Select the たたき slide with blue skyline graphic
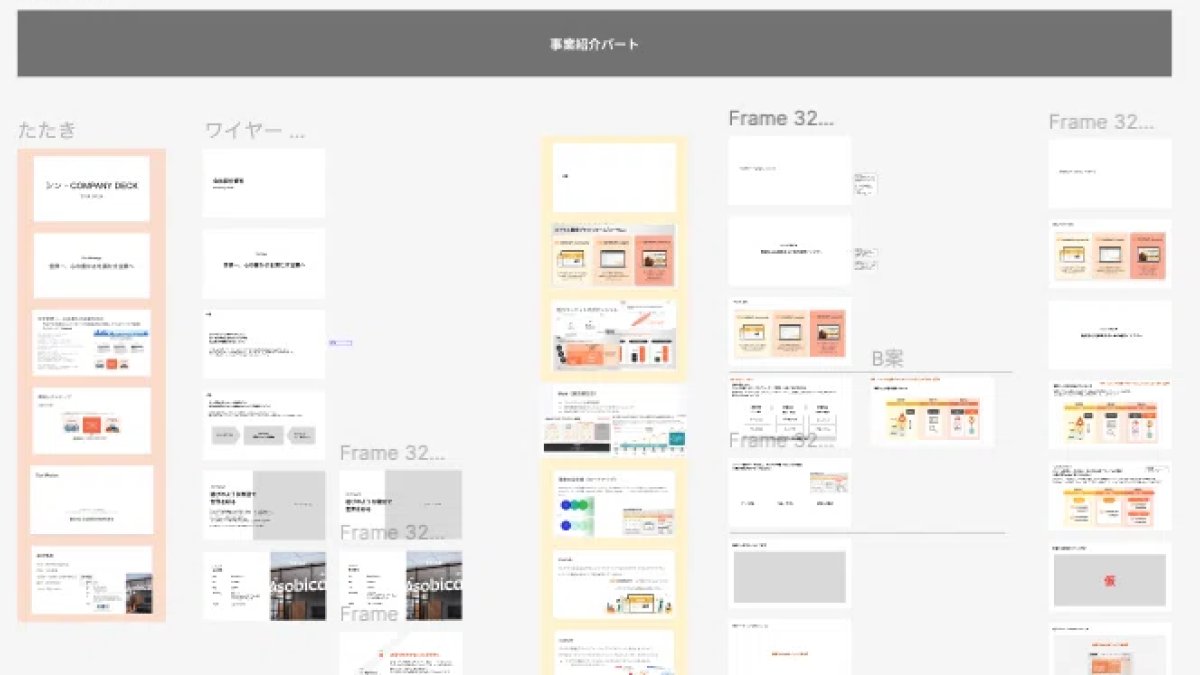 click(x=91, y=343)
